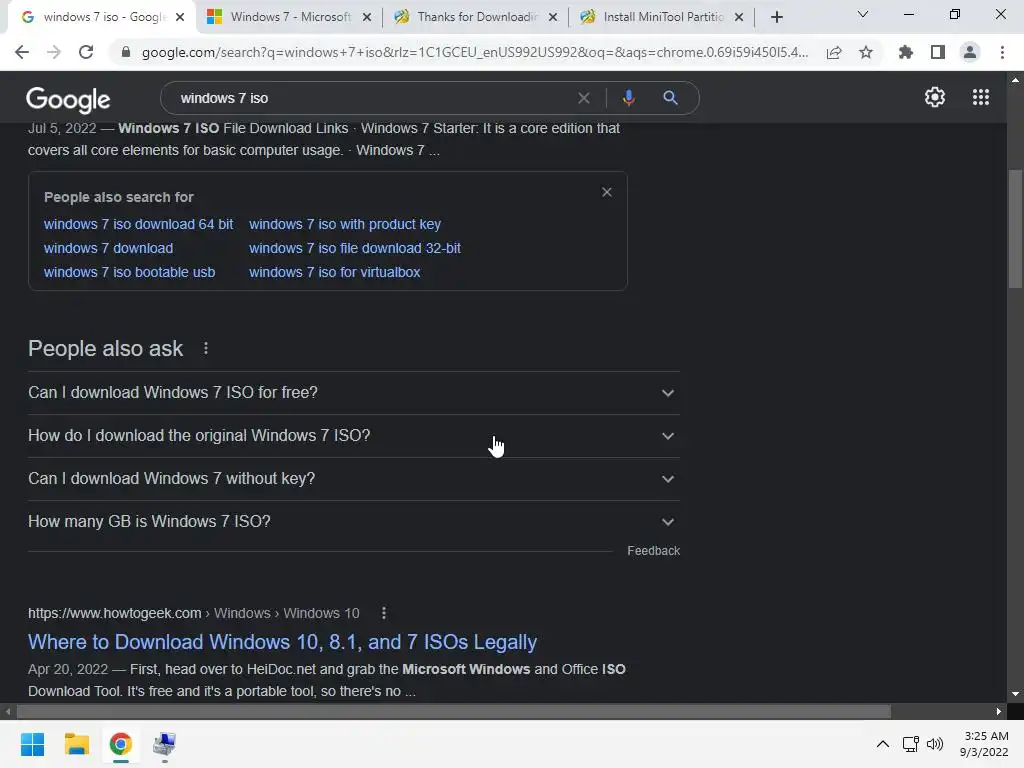Open the Google apps grid
This screenshot has width=1024, height=768.
980,97
